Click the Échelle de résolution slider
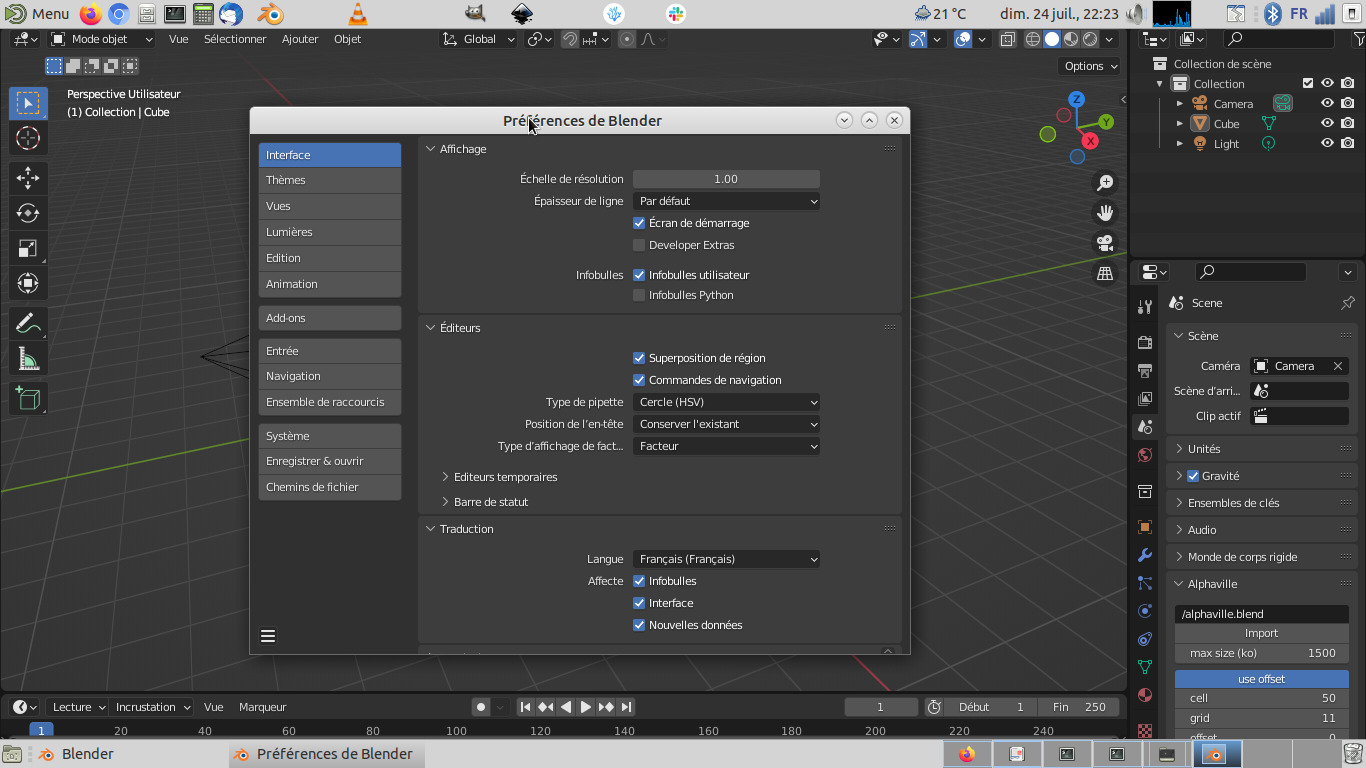 click(726, 179)
